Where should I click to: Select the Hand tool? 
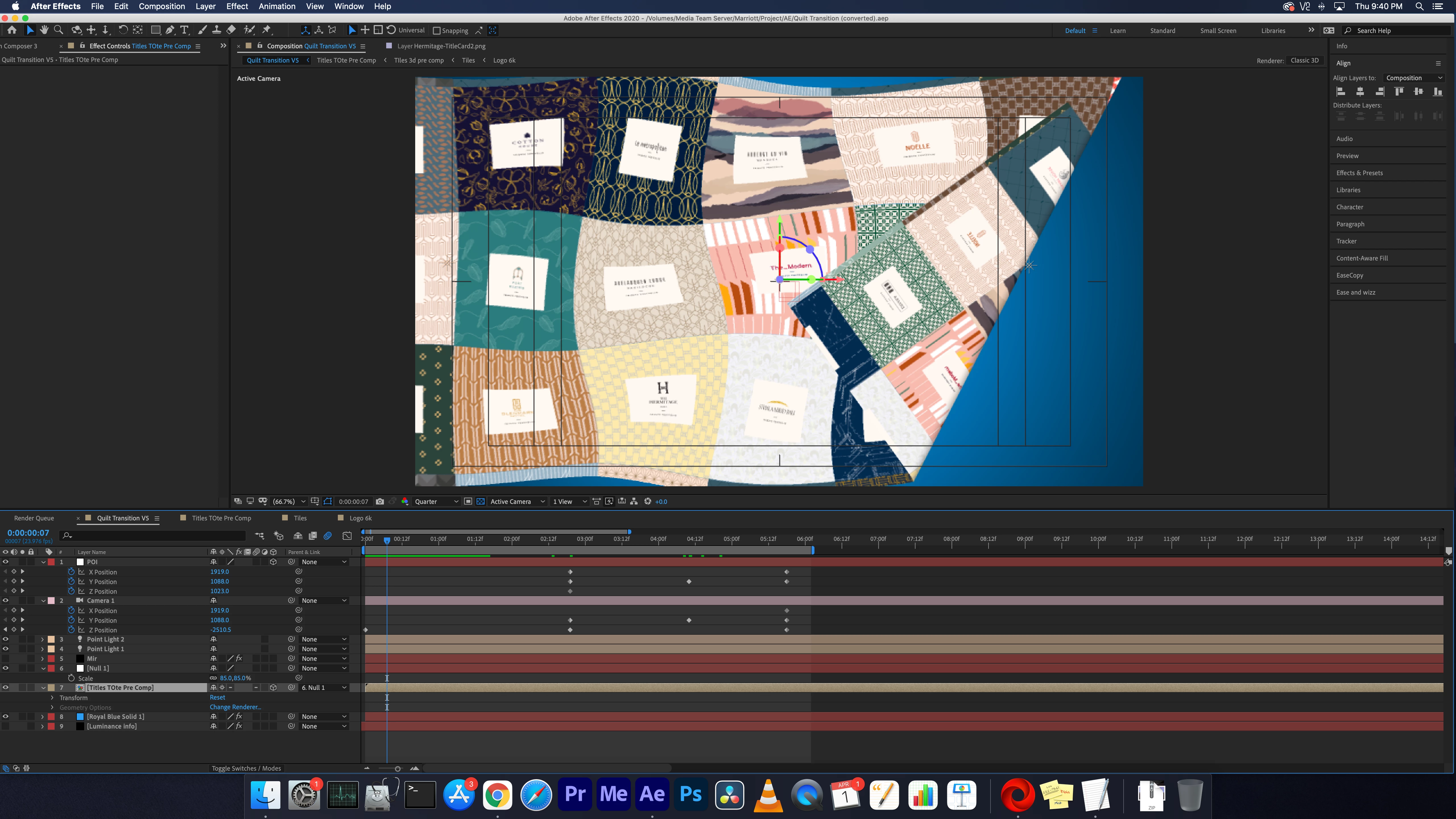44,30
